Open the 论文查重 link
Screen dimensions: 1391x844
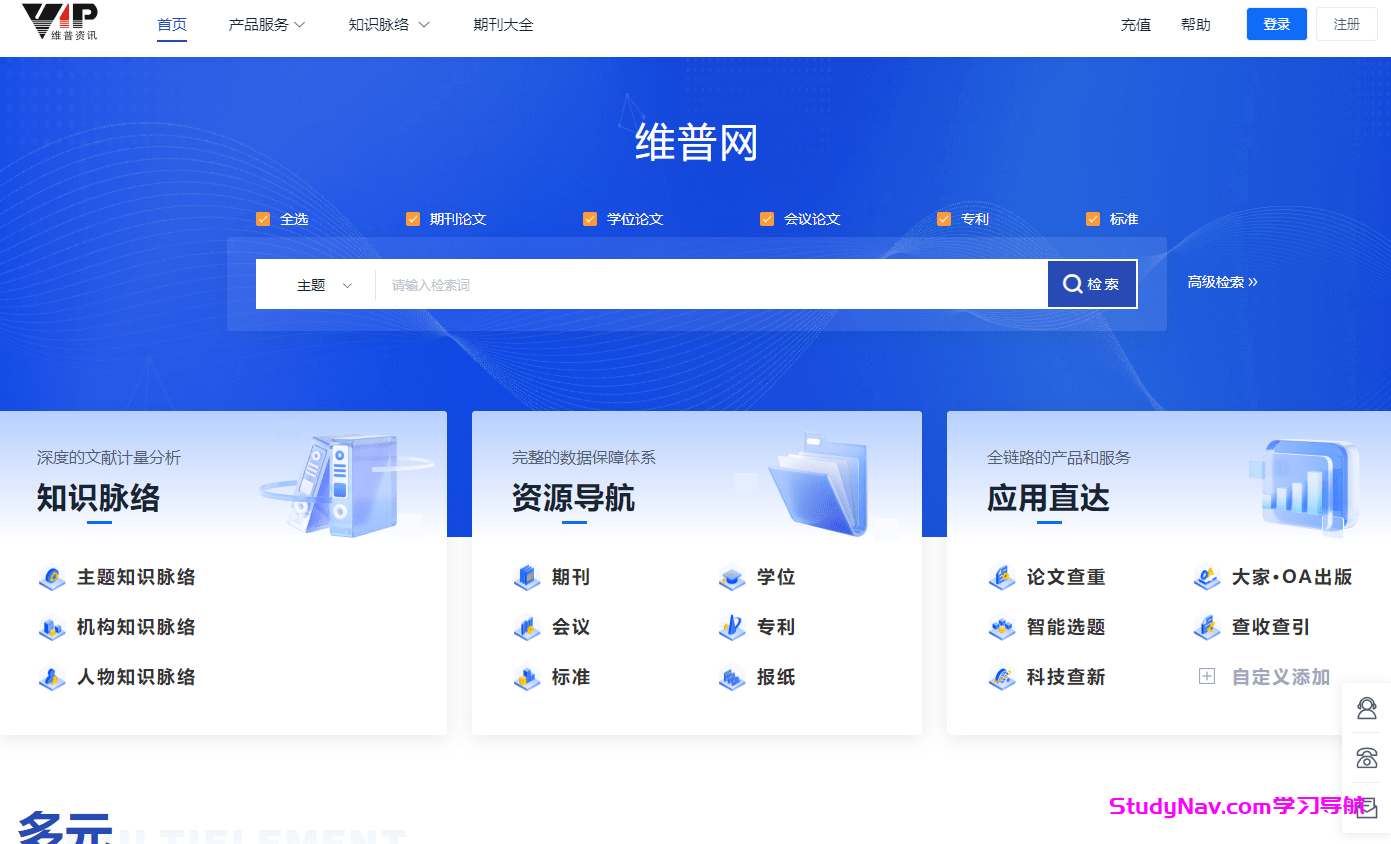[1066, 577]
